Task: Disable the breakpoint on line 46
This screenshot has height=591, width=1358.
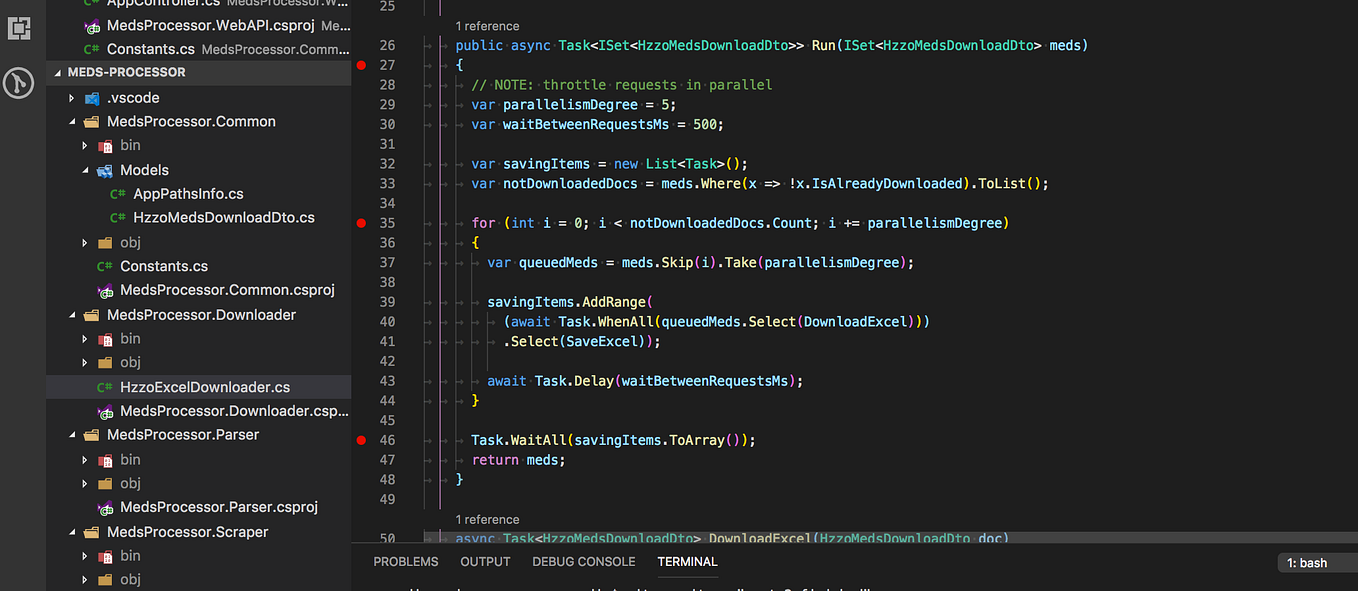Action: coord(361,440)
